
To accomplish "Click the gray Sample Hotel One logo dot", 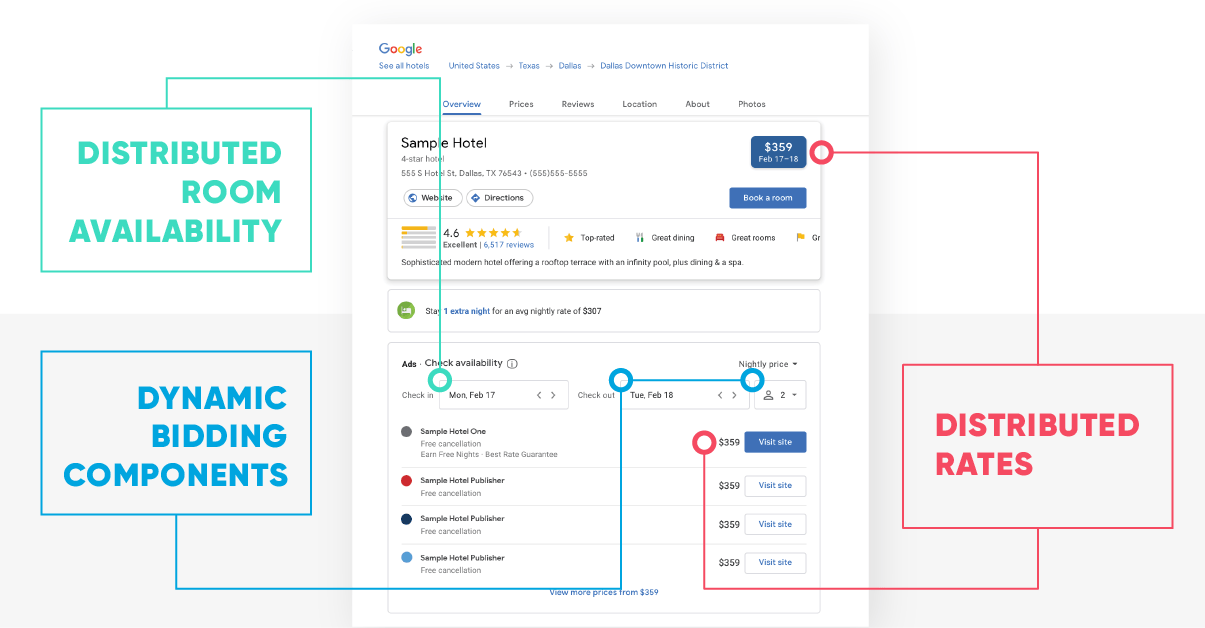I will 406,432.
